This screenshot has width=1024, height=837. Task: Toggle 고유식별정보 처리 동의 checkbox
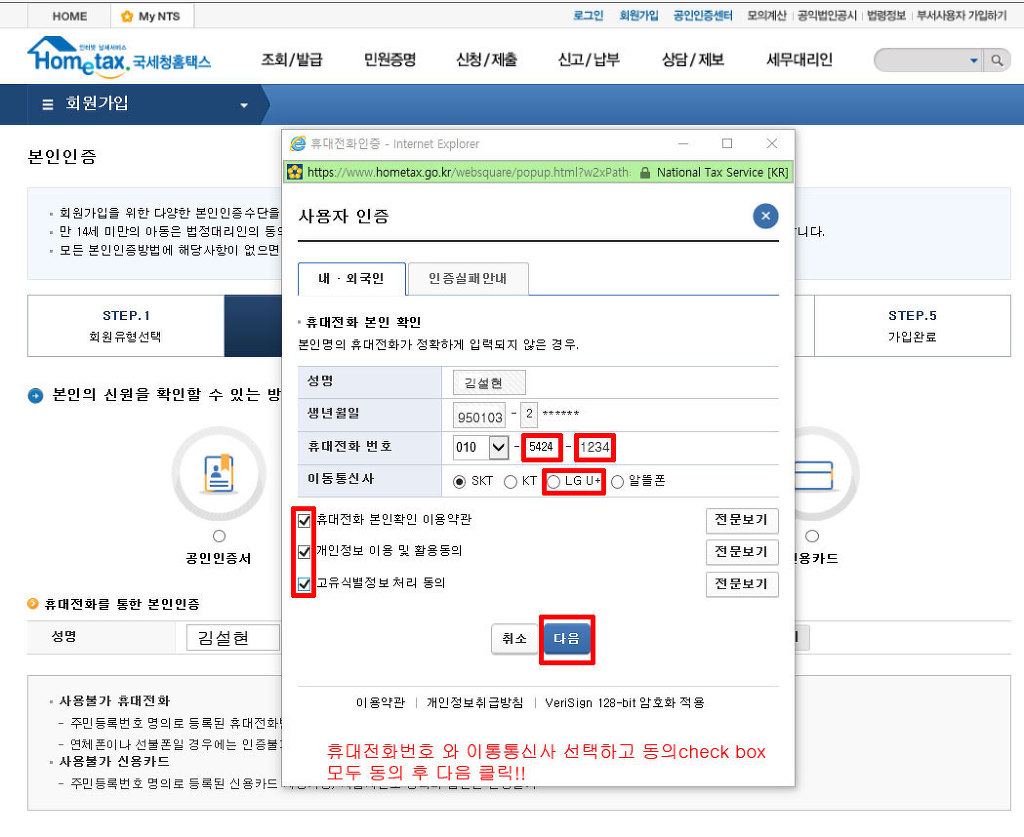tap(304, 584)
